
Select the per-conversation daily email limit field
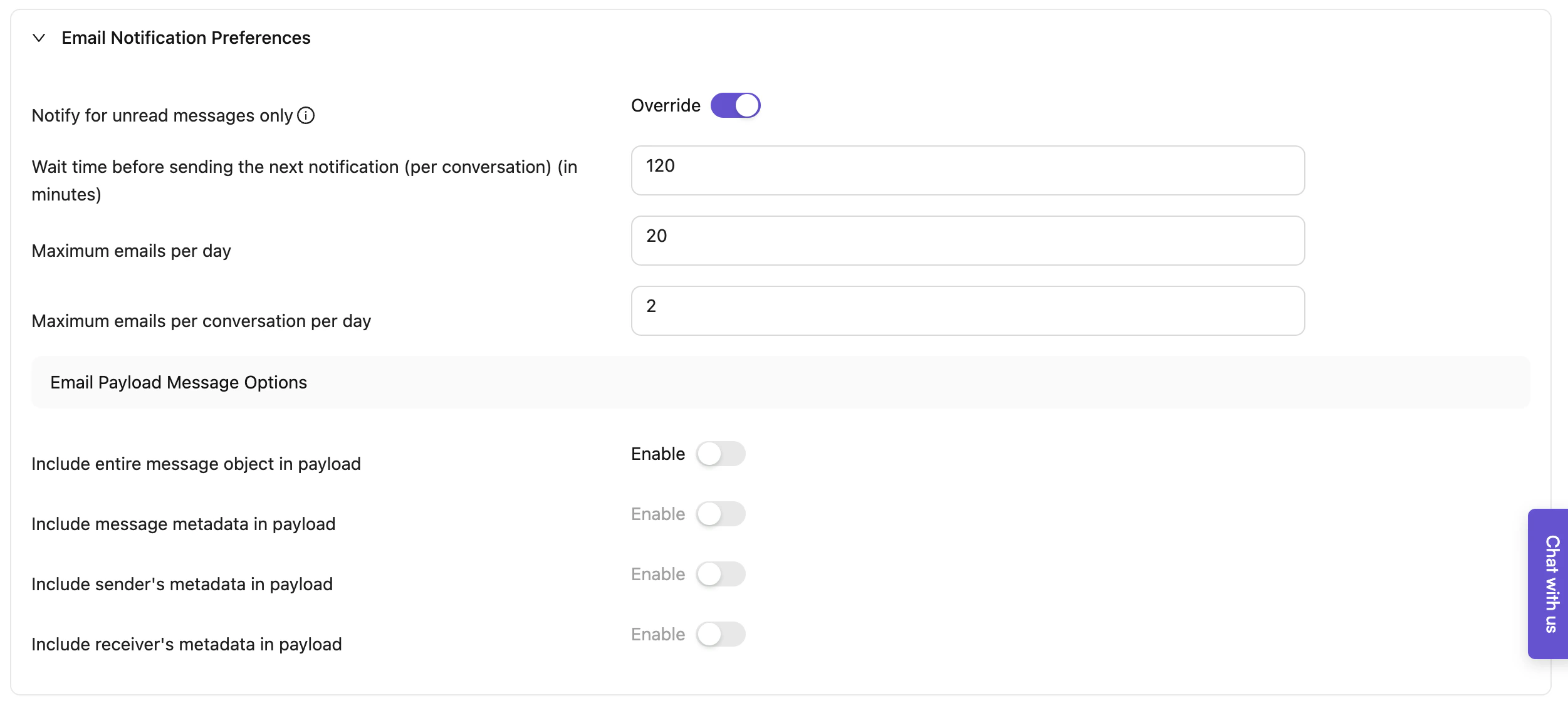pos(967,311)
